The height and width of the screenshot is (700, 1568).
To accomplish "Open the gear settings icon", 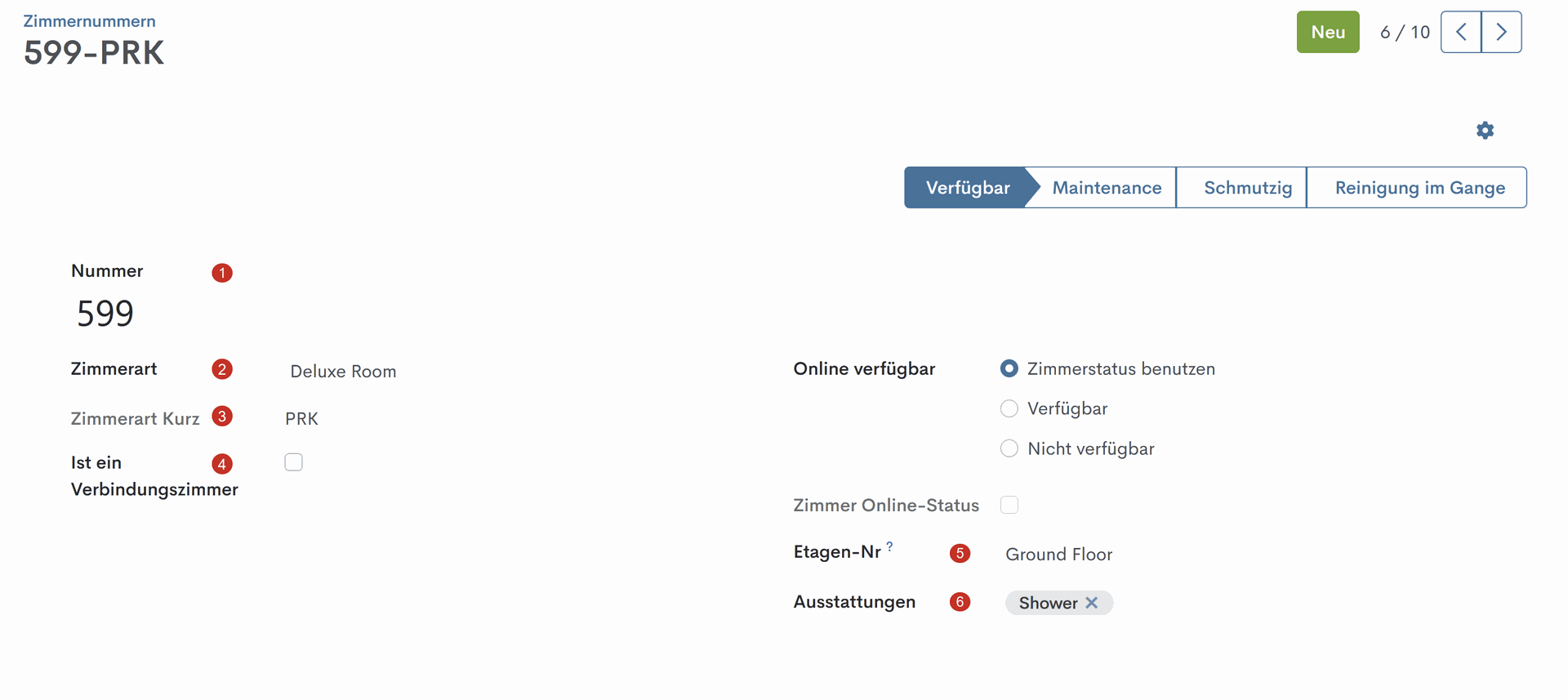I will tap(1485, 131).
